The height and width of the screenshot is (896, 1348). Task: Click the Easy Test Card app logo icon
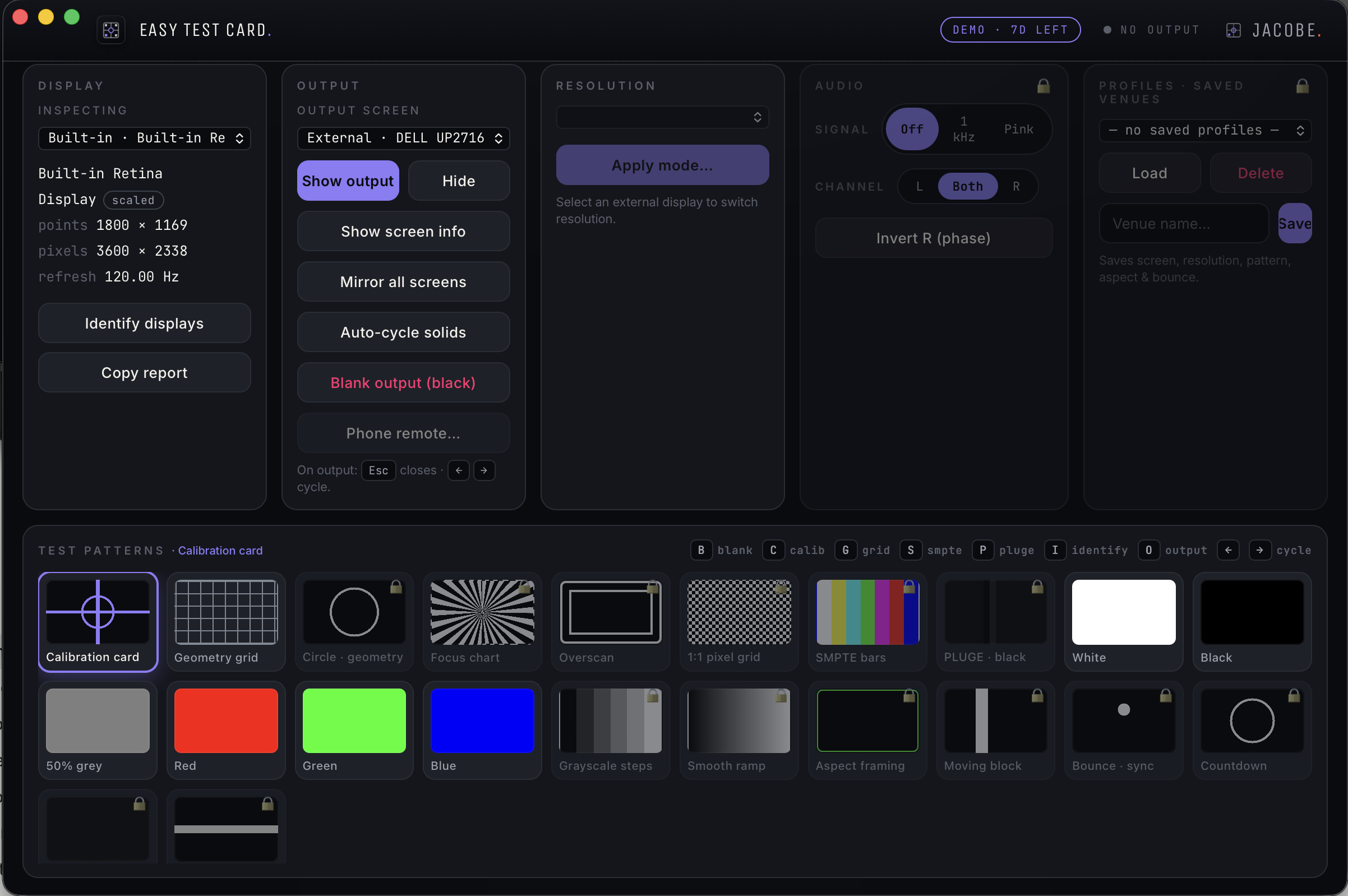pos(111,30)
